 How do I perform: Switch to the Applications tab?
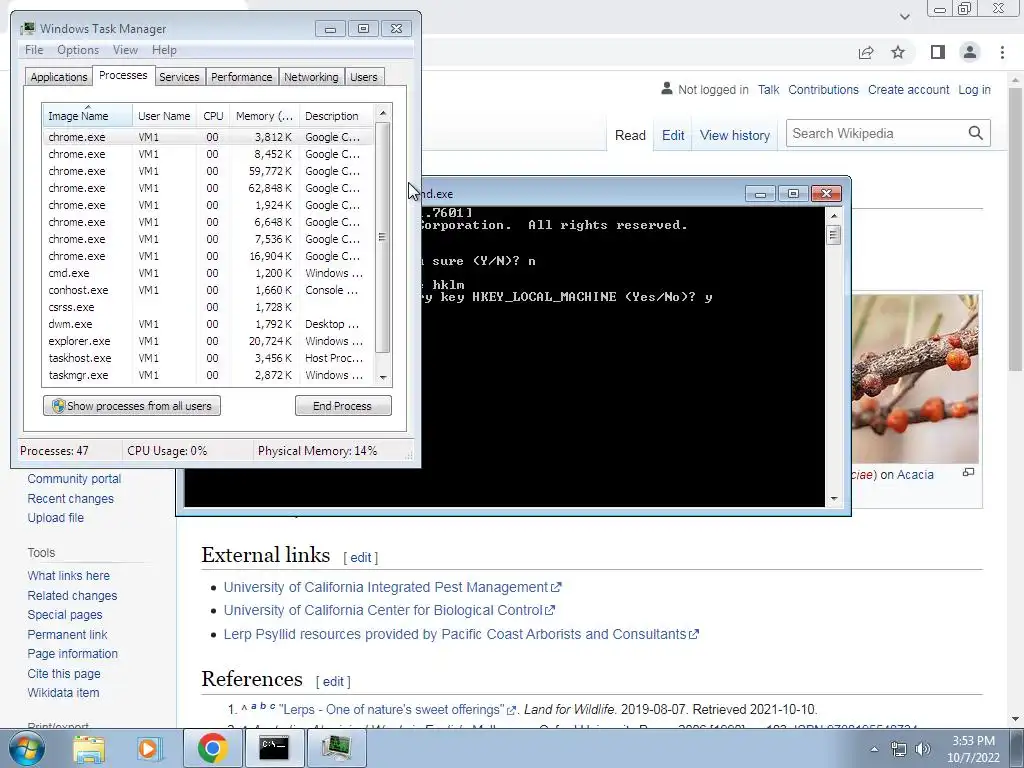pyautogui.click(x=59, y=77)
